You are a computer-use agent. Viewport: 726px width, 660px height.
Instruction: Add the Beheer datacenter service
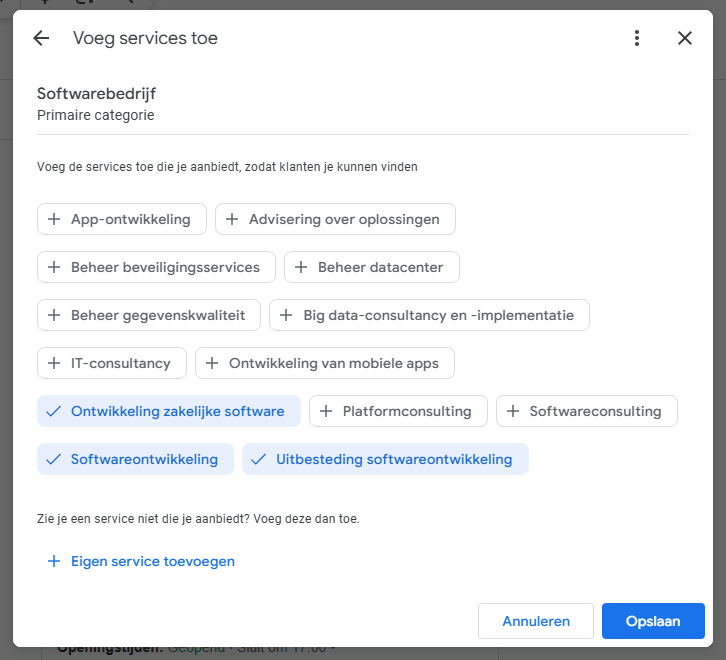pyautogui.click(x=372, y=267)
